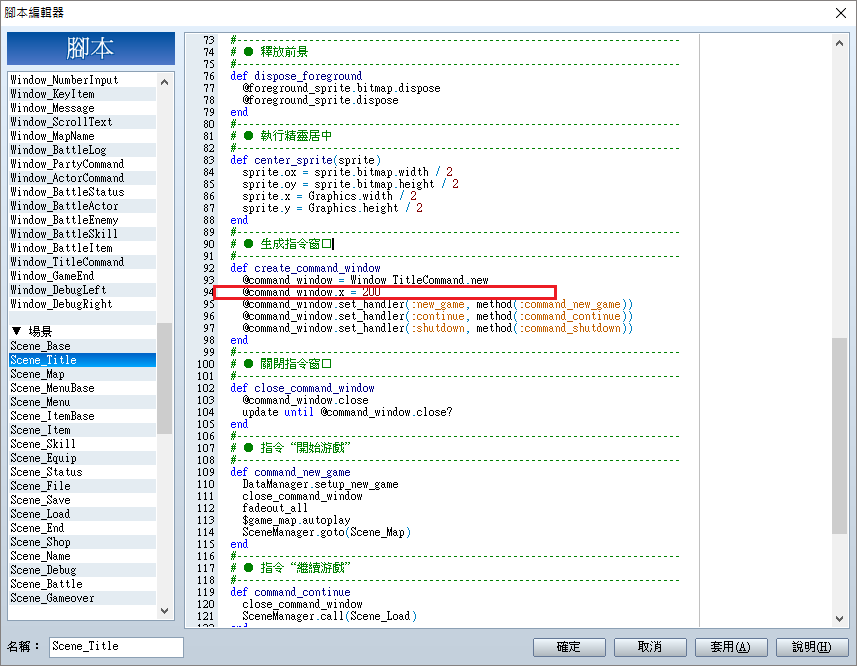Open the Scene_Equip script
Viewport: 857px width, 666px height.
tap(83, 458)
